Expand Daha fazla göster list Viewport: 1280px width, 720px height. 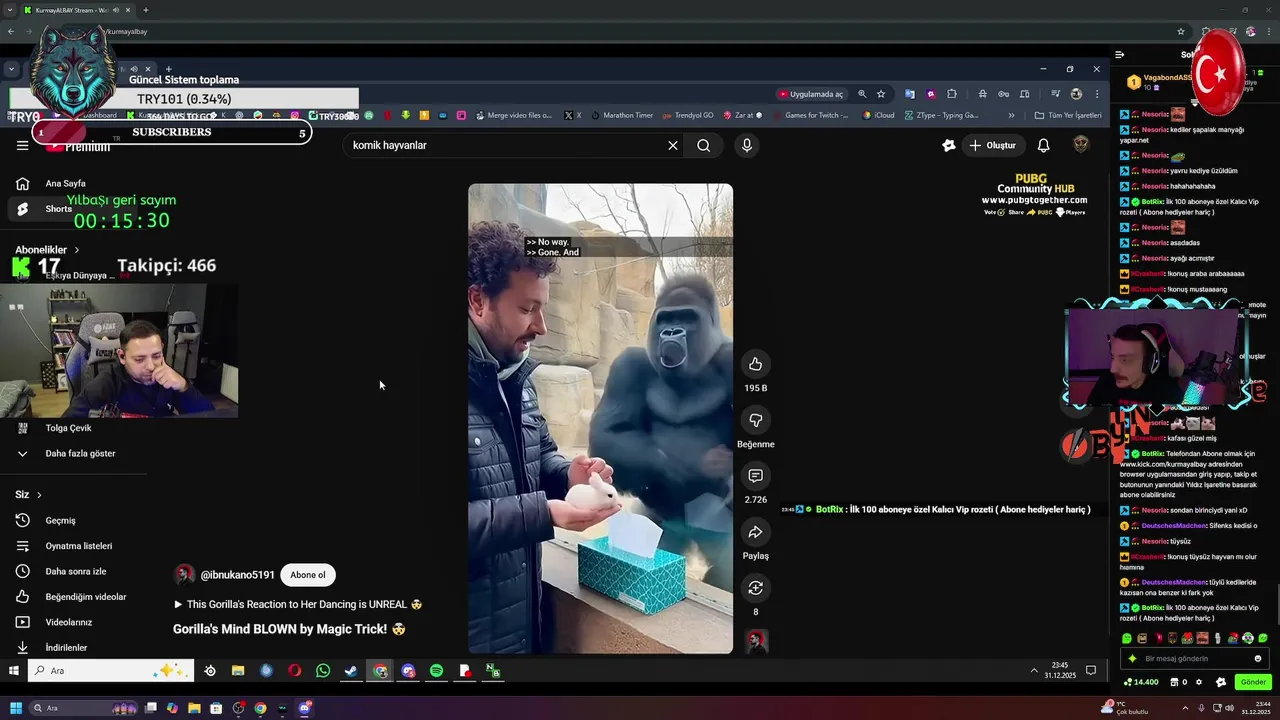pyautogui.click(x=80, y=453)
